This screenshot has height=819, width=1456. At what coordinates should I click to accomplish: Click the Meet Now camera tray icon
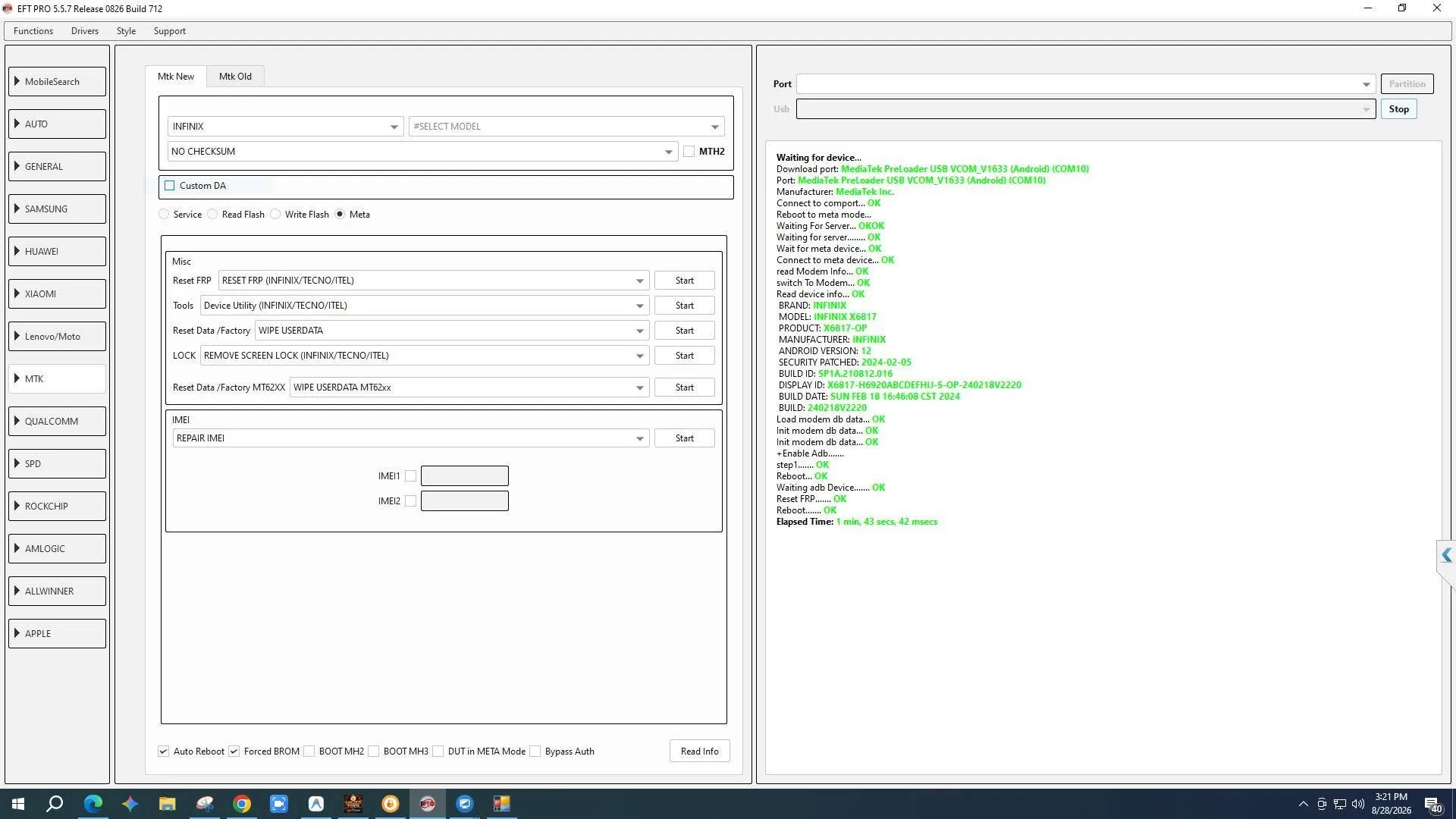point(1321,804)
